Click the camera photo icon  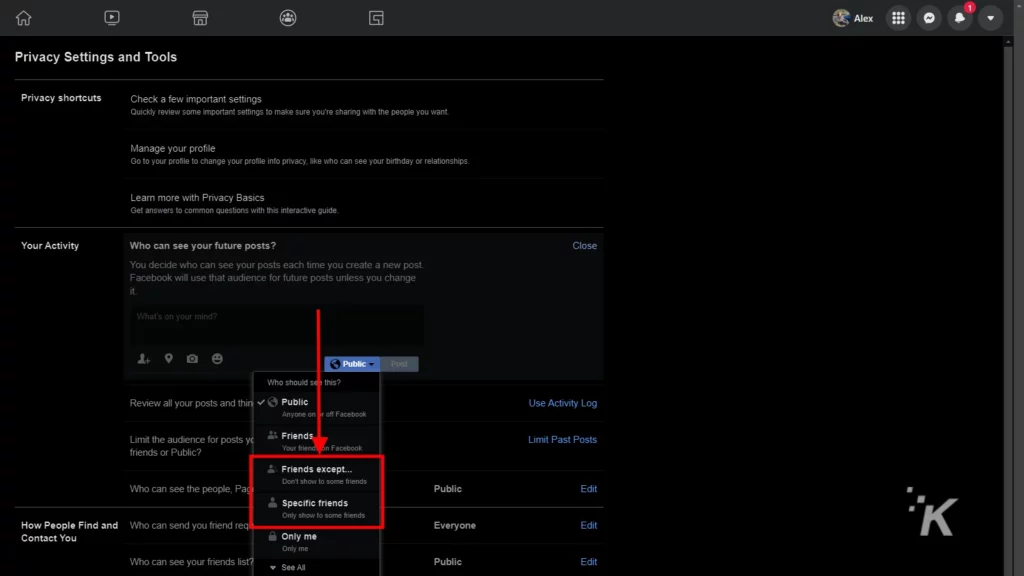[x=192, y=359]
